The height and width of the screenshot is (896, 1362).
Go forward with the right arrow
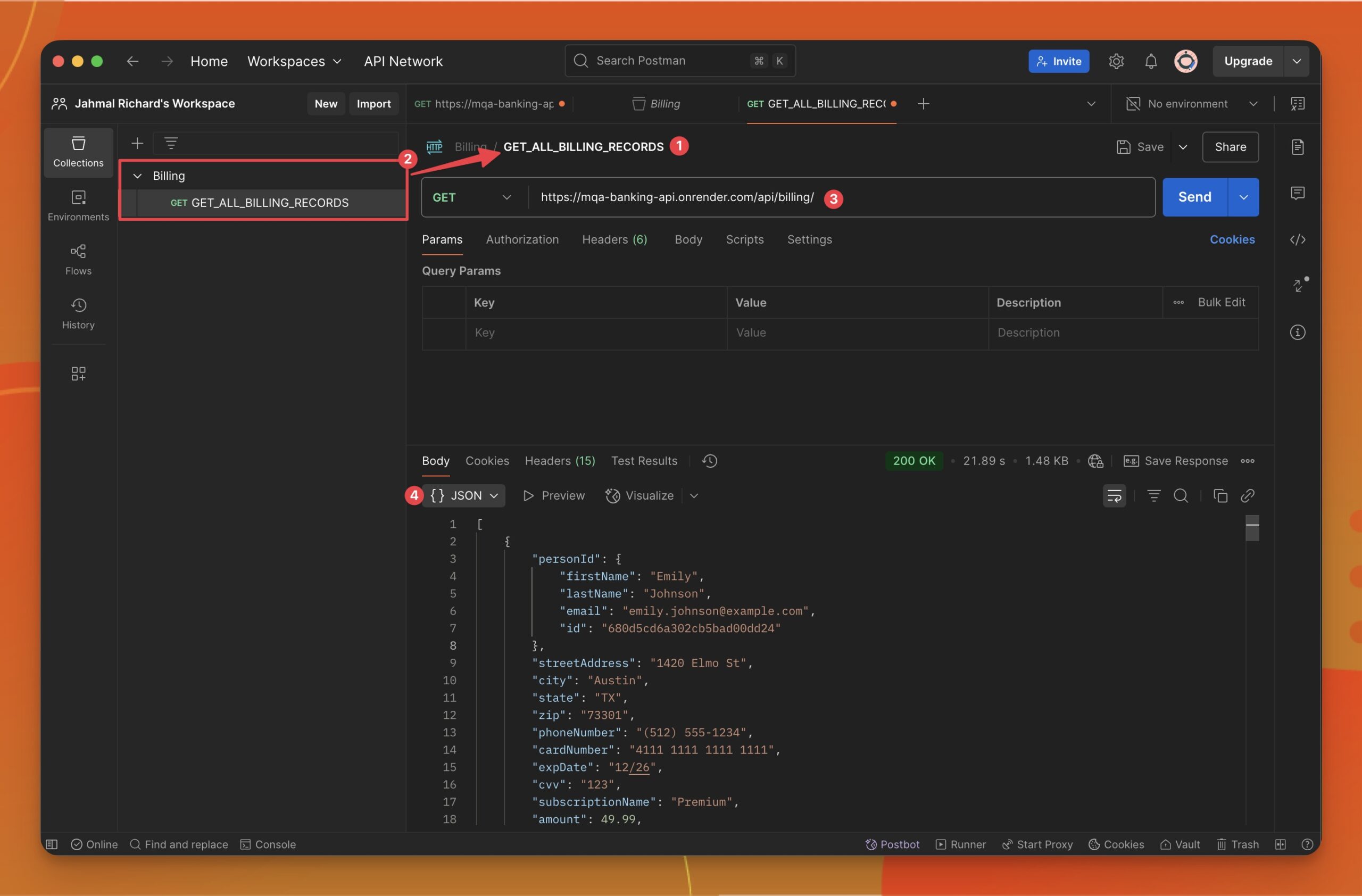click(167, 61)
